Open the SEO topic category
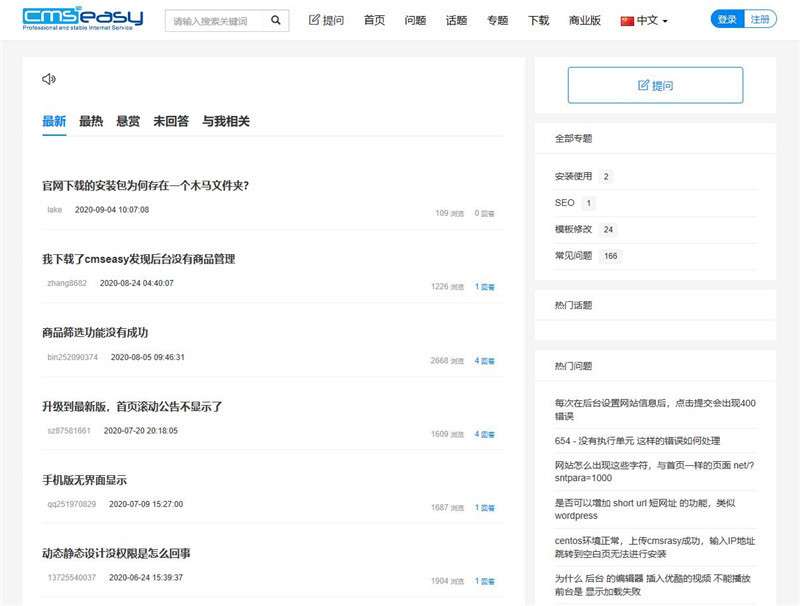The height and width of the screenshot is (606, 800). point(564,203)
